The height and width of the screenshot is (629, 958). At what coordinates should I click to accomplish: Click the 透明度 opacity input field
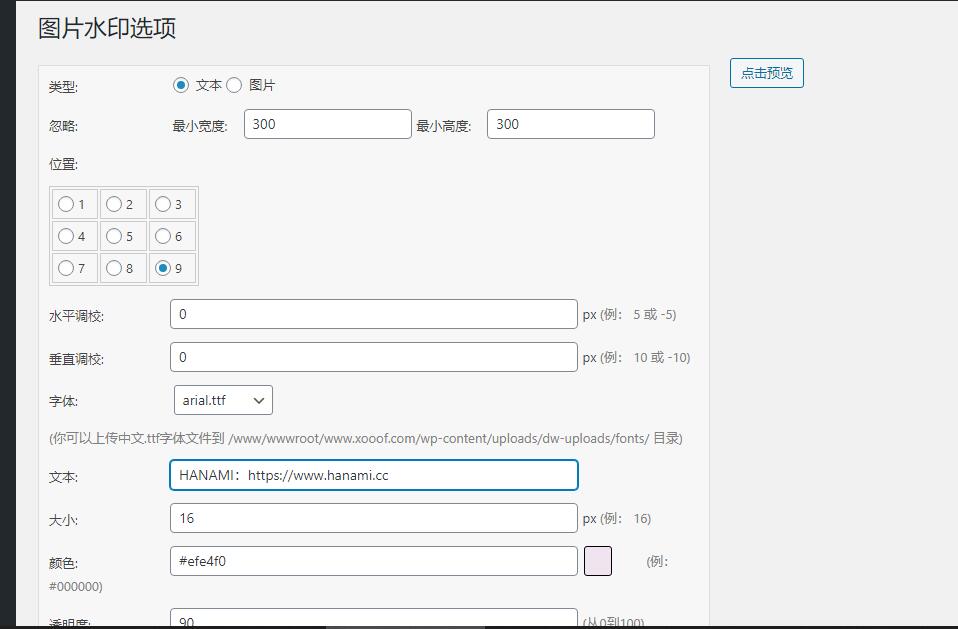click(373, 620)
